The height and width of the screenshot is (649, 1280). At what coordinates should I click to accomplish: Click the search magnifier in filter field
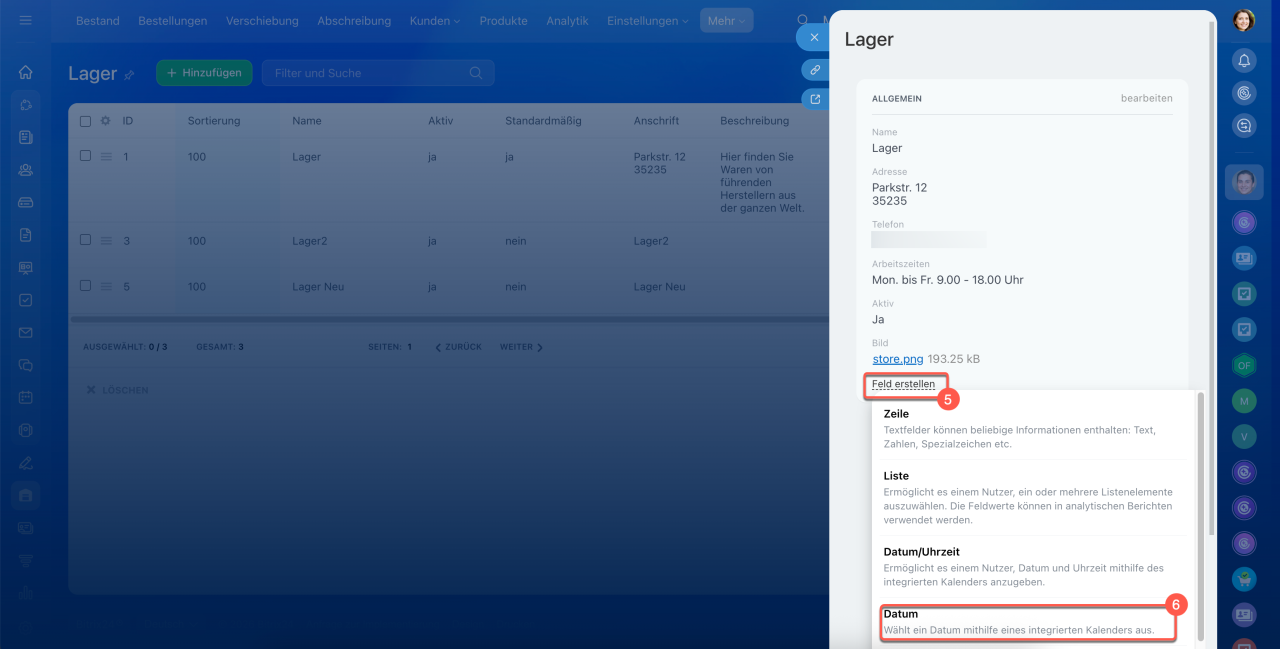[x=476, y=73]
